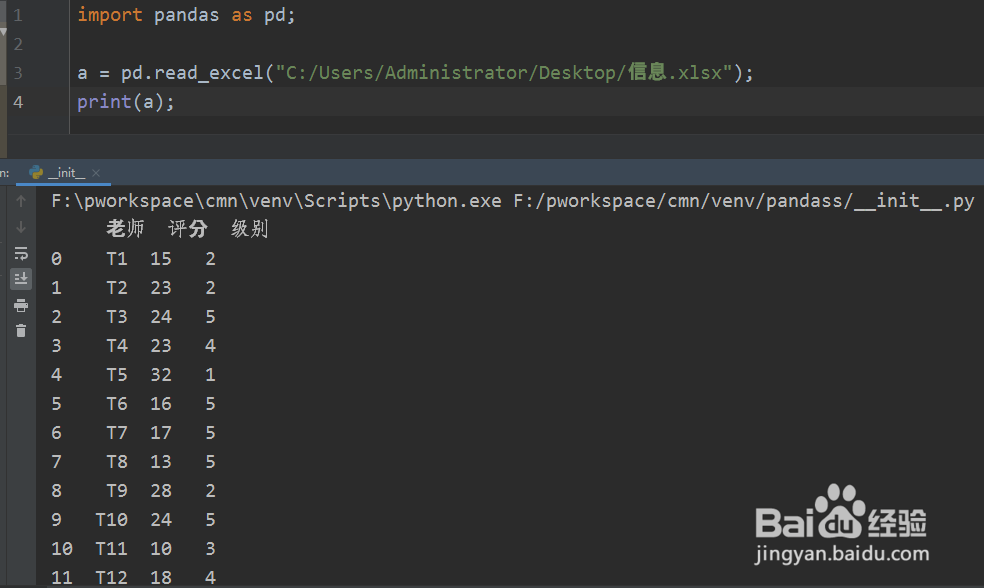Click the jingyan.baidu.com watermark link
Screen dimensions: 984x588
pos(842,553)
